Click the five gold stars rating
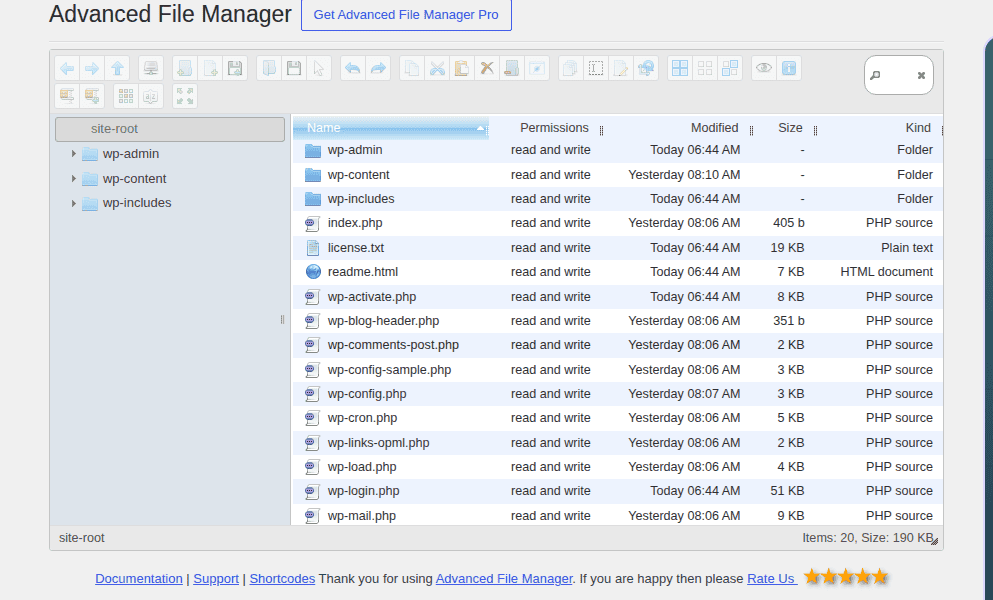993x600 pixels. tap(845, 577)
